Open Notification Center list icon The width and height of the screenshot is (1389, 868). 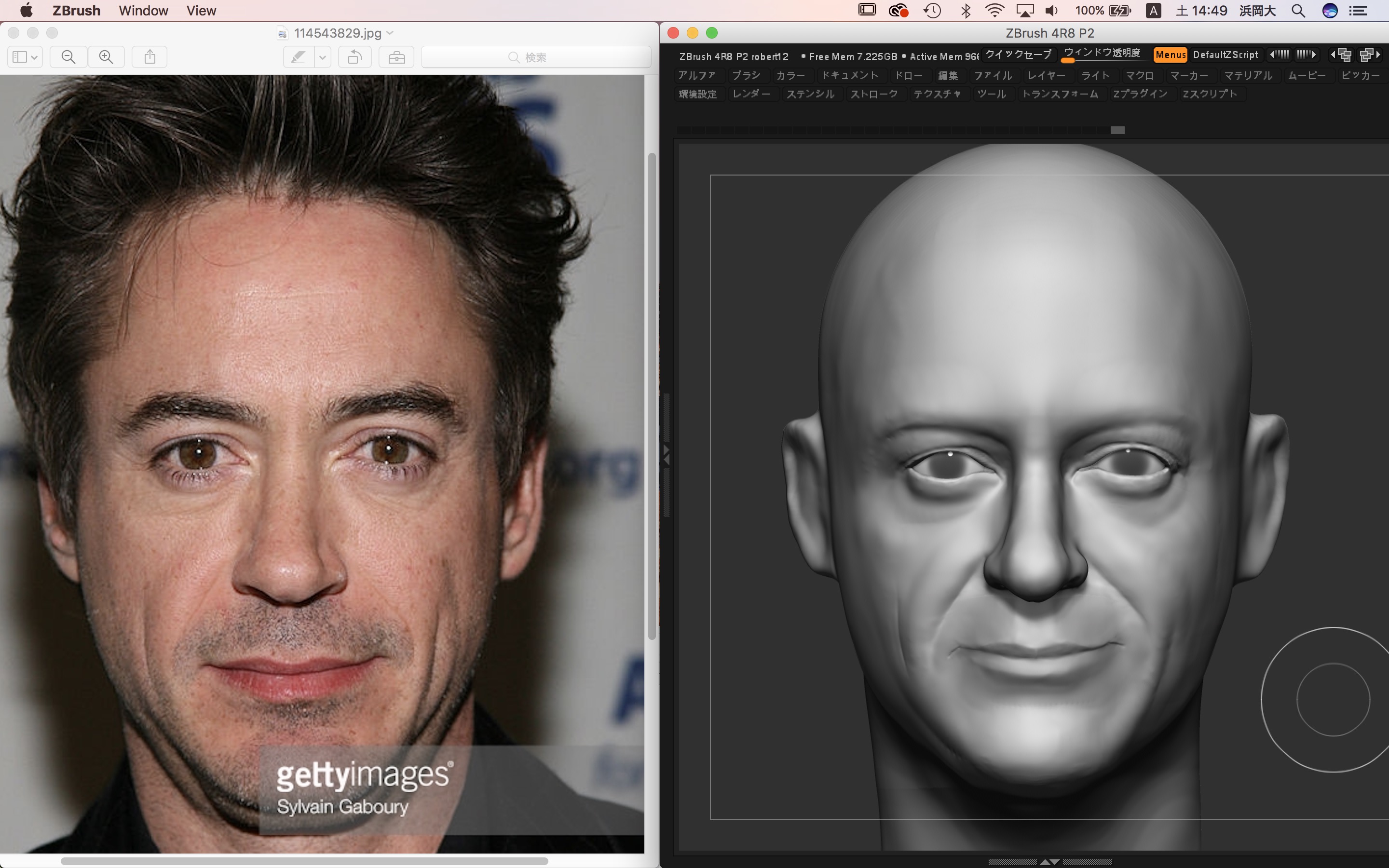1358,10
